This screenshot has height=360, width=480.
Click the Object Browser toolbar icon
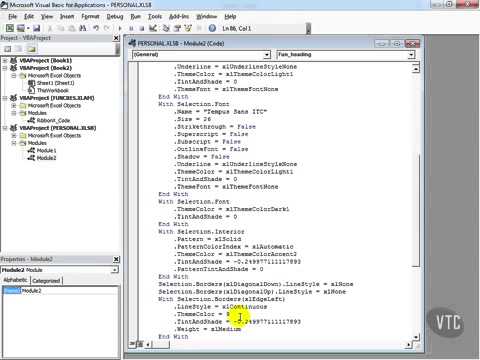coord(188,28)
